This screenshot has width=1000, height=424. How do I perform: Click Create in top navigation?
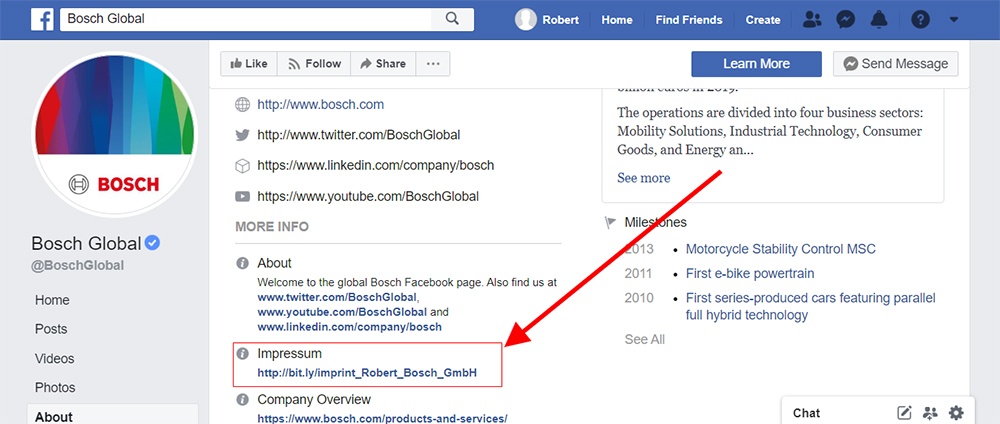coord(763,20)
